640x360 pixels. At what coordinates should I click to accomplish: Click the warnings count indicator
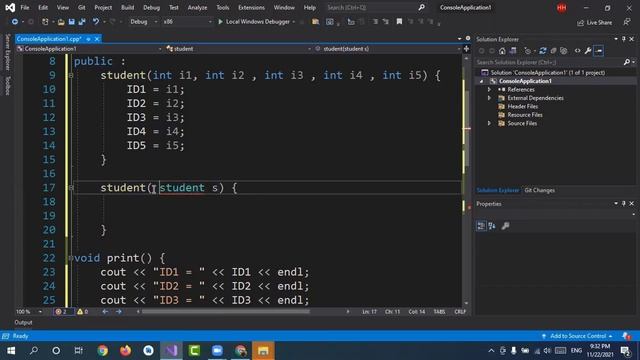point(82,311)
